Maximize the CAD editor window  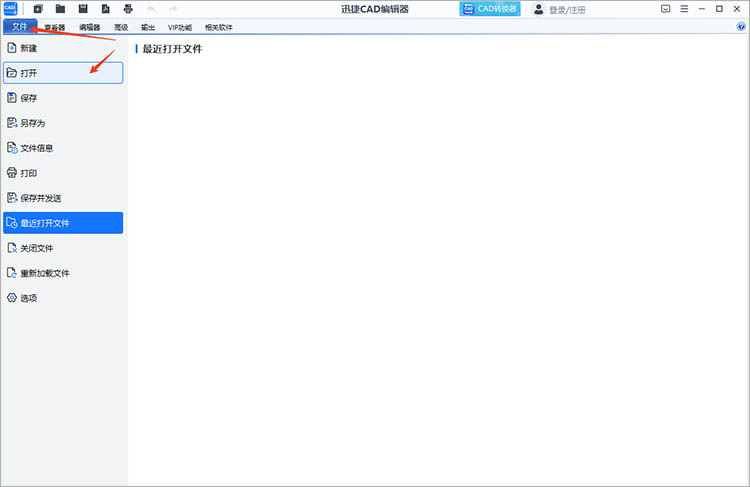point(719,9)
